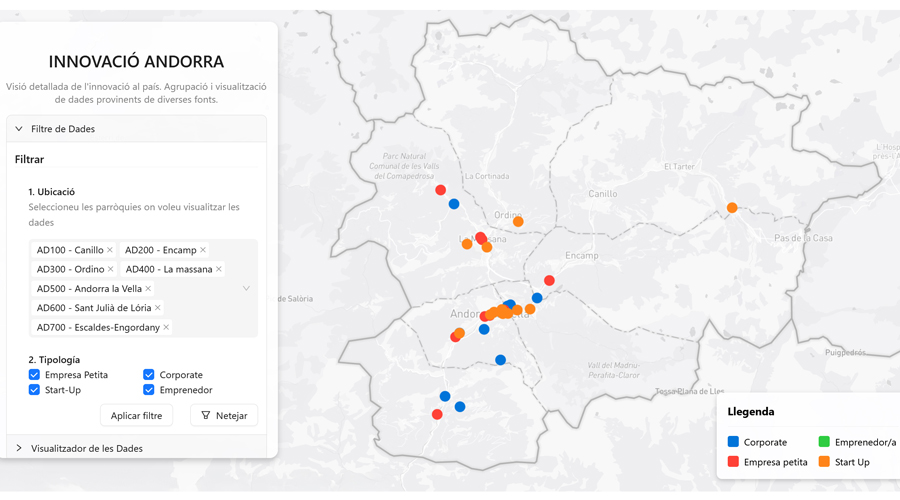Click the Empresa petita red legend swatch

(x=733, y=462)
